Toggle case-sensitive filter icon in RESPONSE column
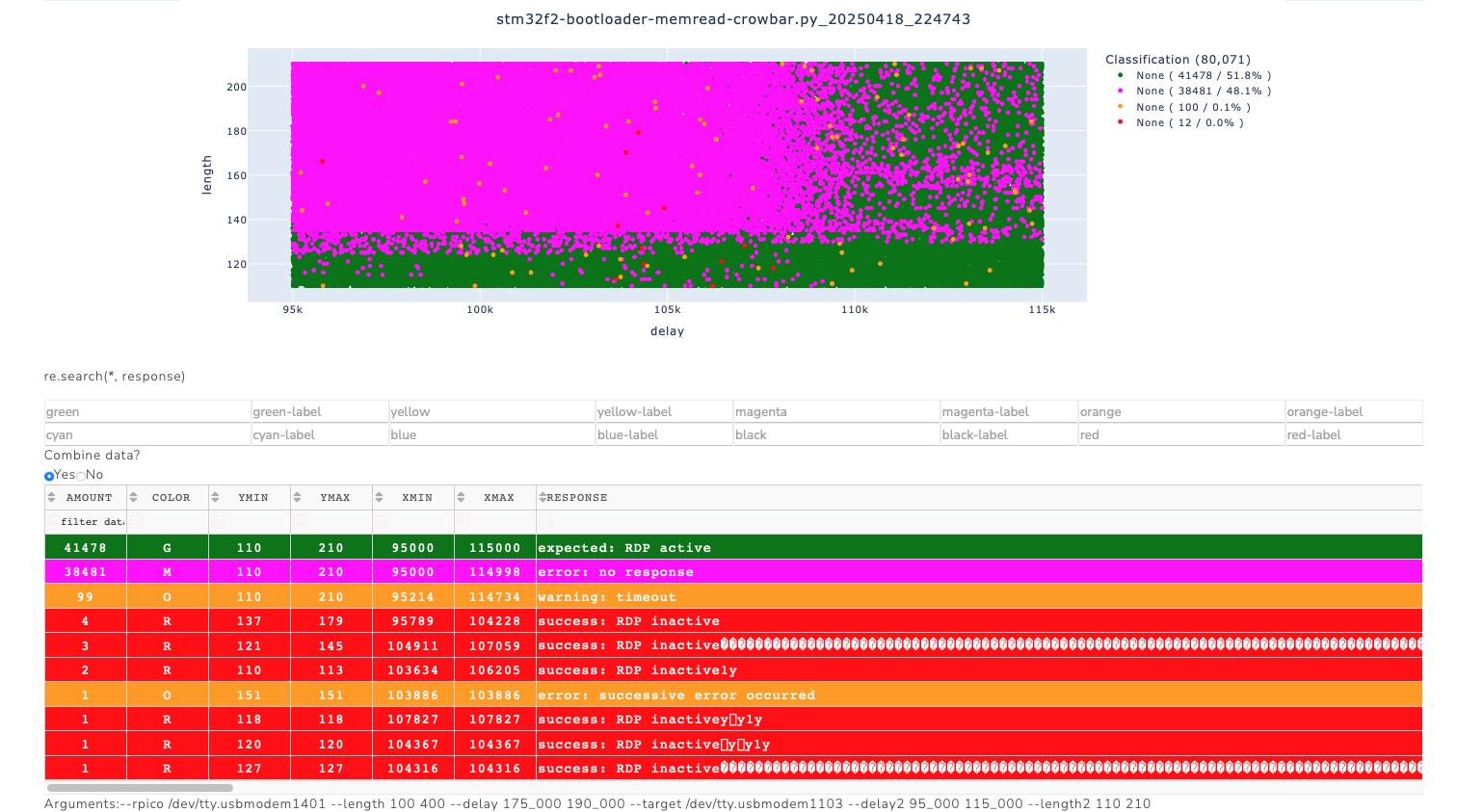The width and height of the screenshot is (1483, 812). pyautogui.click(x=545, y=522)
